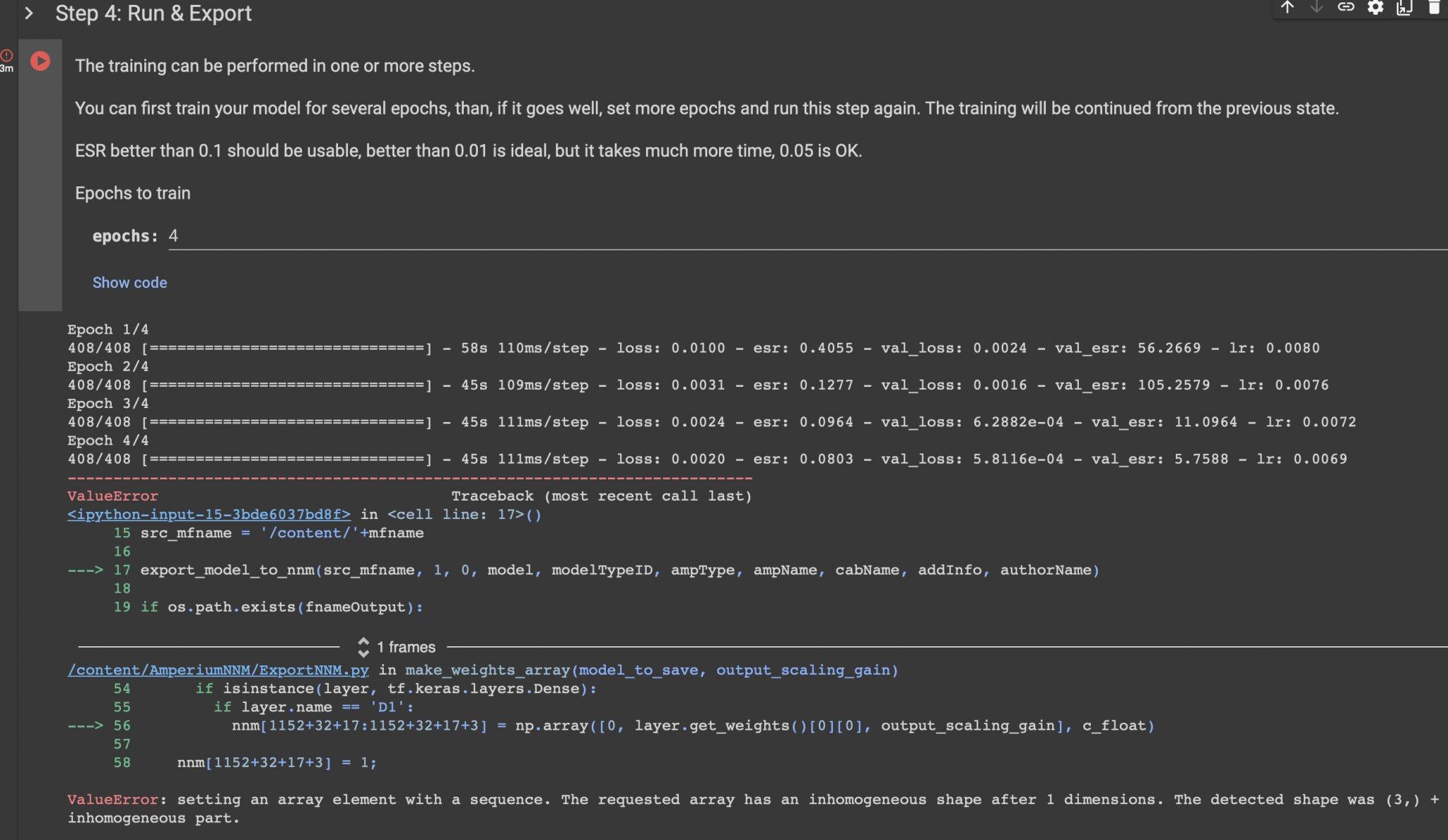Viewport: 1448px width, 840px height.
Task: Open ipython-input-15 traceback link
Action: [209, 515]
